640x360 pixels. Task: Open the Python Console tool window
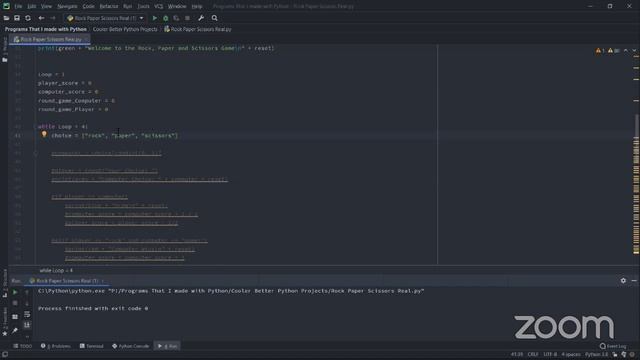pyautogui.click(x=131, y=346)
